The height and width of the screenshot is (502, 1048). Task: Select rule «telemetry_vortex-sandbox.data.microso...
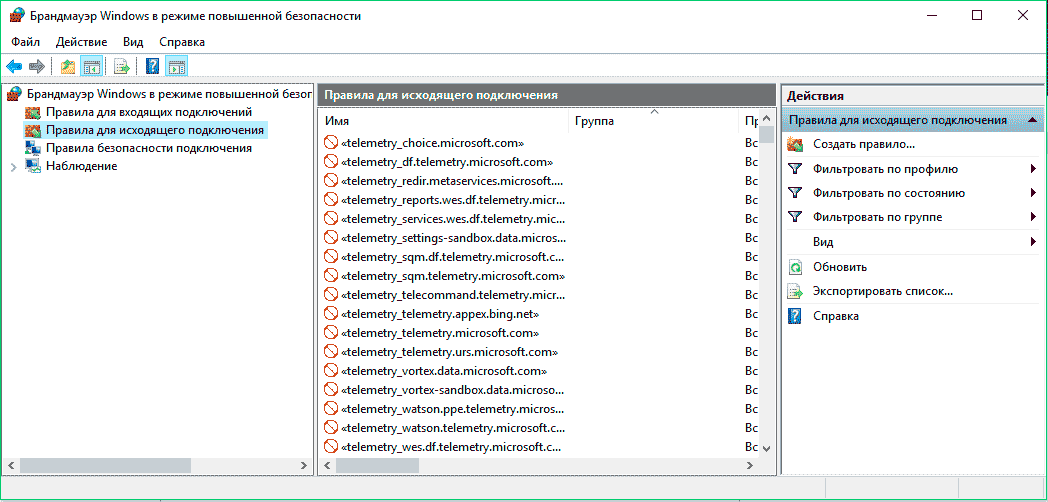[453, 389]
